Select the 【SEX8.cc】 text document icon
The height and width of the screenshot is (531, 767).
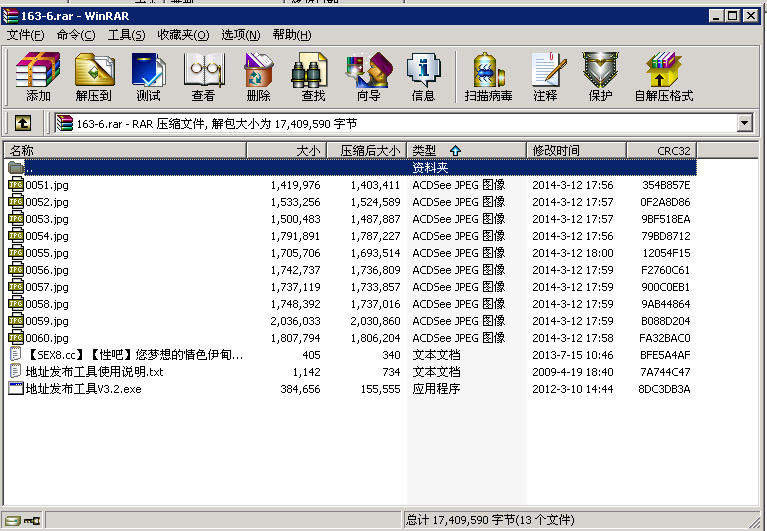pyautogui.click(x=16, y=354)
